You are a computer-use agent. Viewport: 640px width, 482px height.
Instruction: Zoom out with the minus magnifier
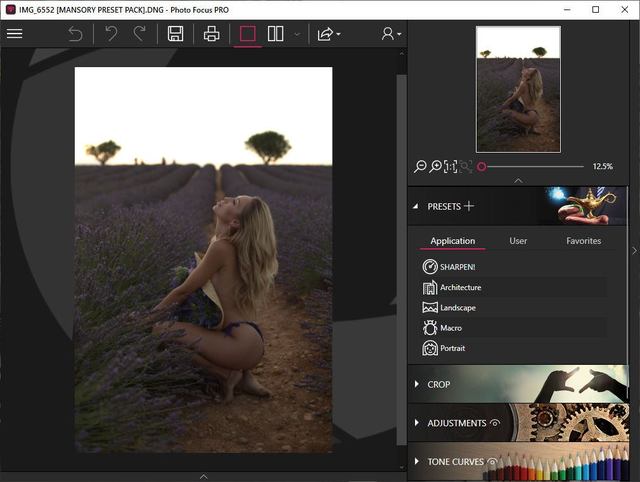point(420,166)
